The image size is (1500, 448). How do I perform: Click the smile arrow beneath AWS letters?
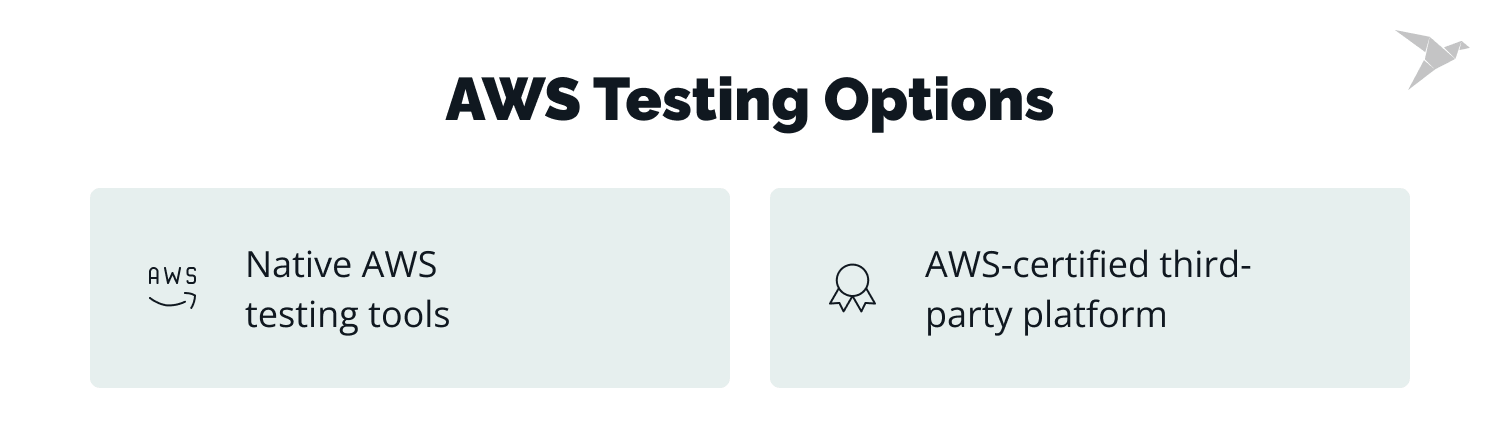(173, 301)
